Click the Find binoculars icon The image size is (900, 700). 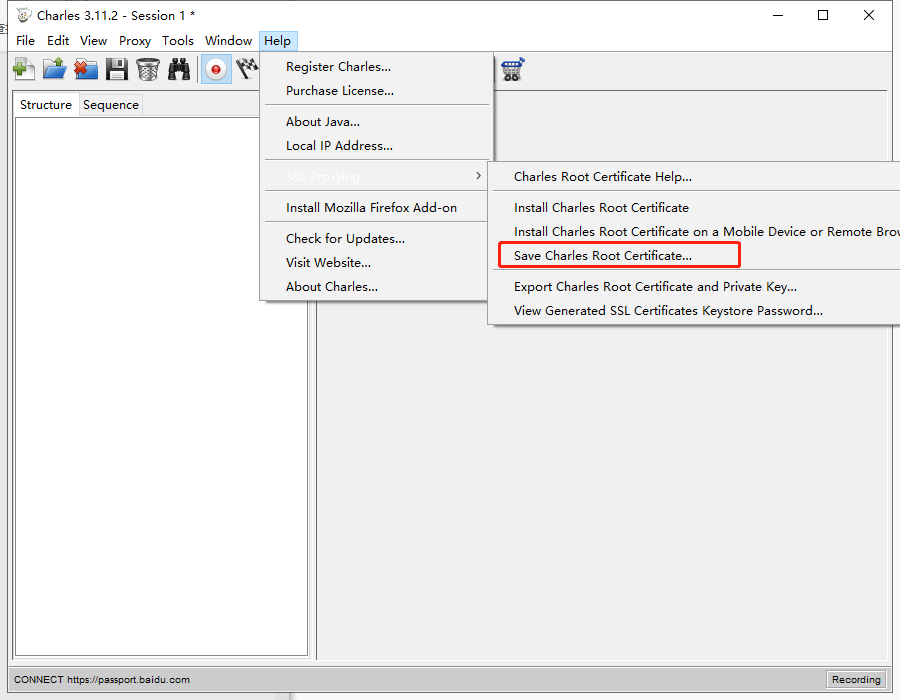coord(179,69)
